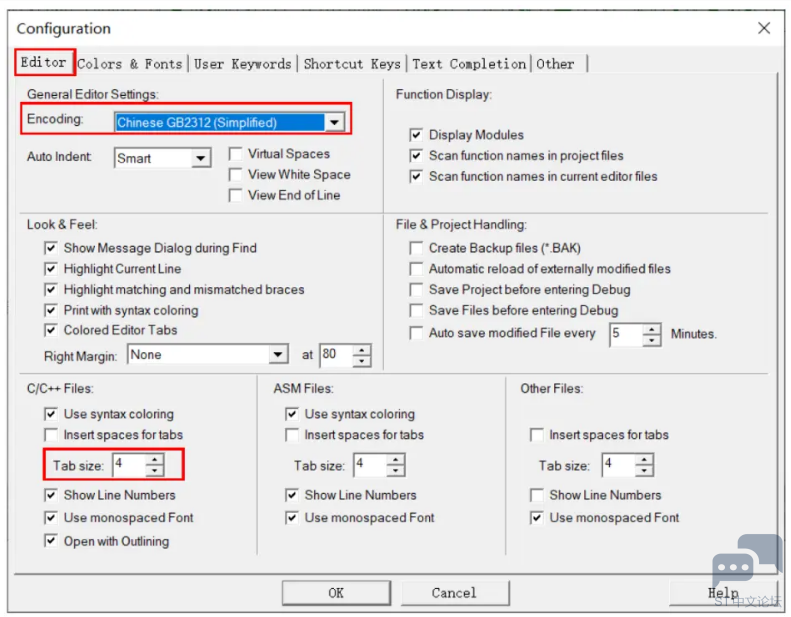791x617 pixels.
Task: Uncheck Display Modules option
Action: pos(416,135)
